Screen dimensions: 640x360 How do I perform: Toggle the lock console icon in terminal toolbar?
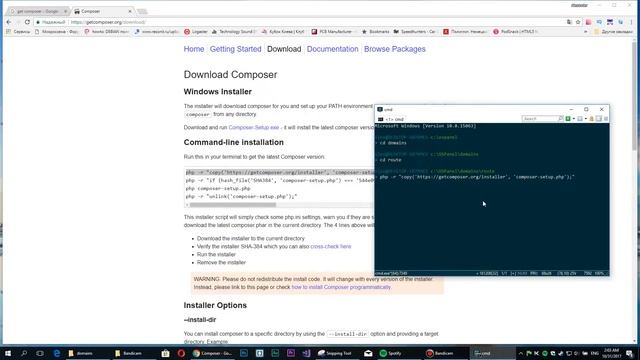pos(591,119)
